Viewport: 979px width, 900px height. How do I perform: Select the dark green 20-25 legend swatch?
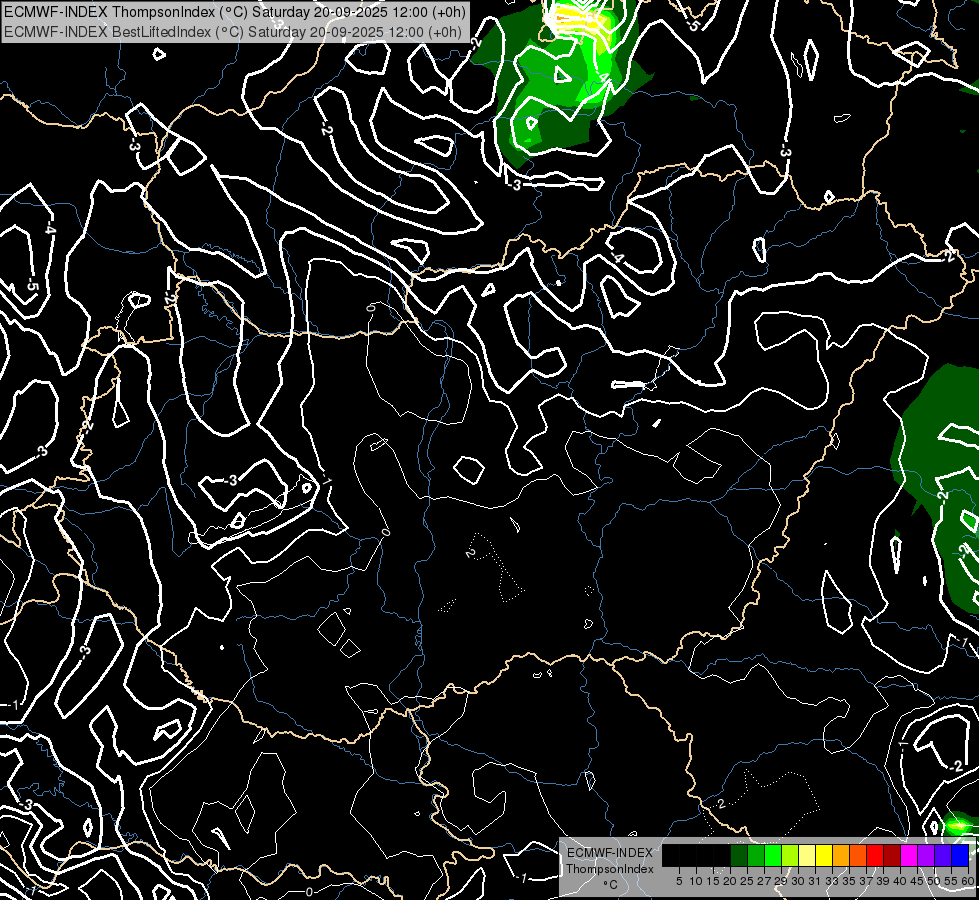click(x=738, y=856)
